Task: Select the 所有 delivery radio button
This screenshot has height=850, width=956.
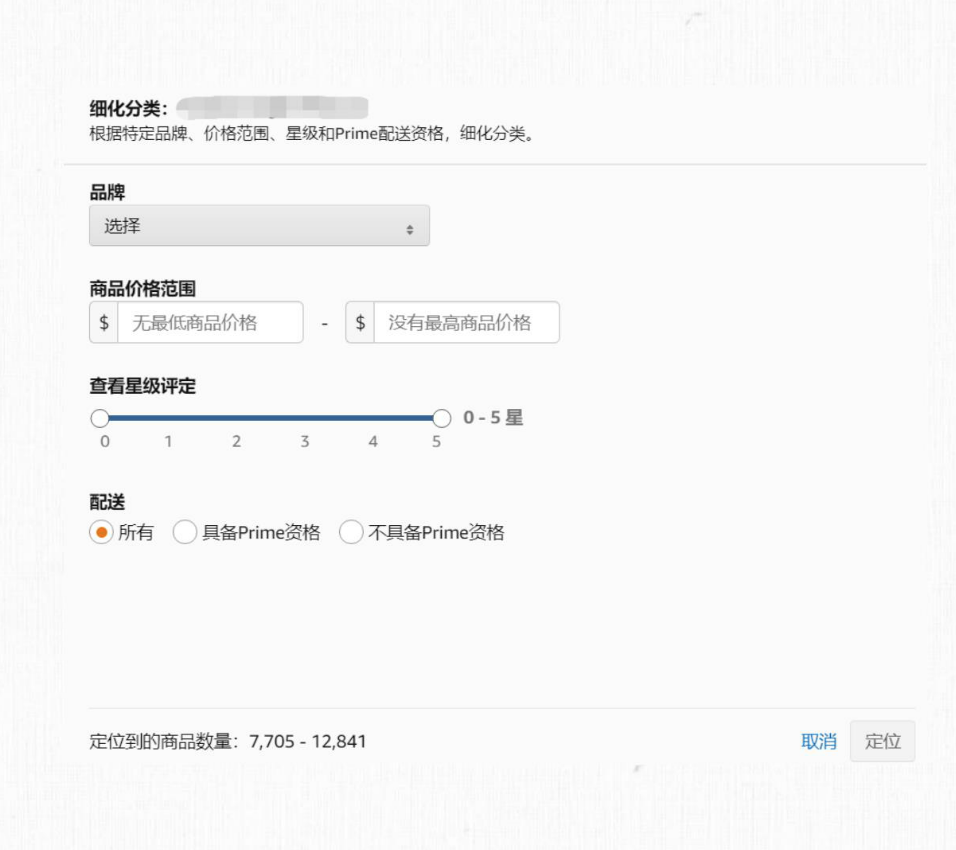Action: (x=100, y=532)
